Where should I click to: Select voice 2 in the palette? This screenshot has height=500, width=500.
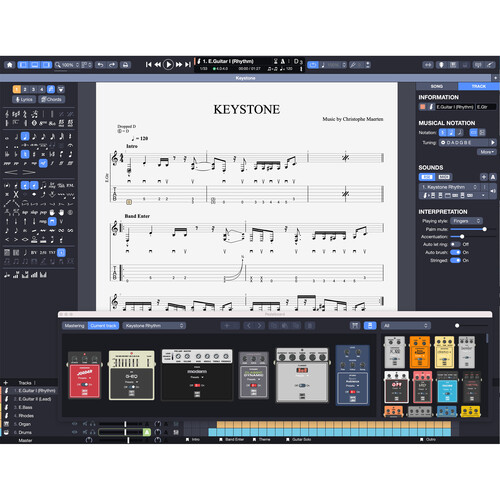tap(25, 89)
